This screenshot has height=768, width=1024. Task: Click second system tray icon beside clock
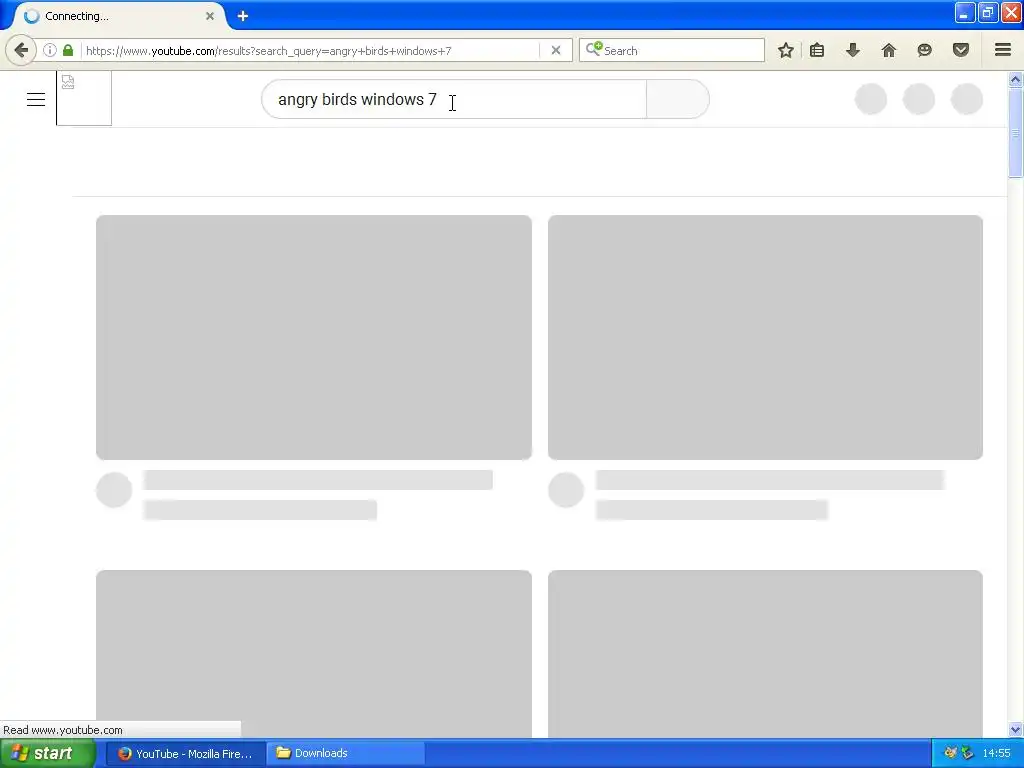[x=967, y=753]
